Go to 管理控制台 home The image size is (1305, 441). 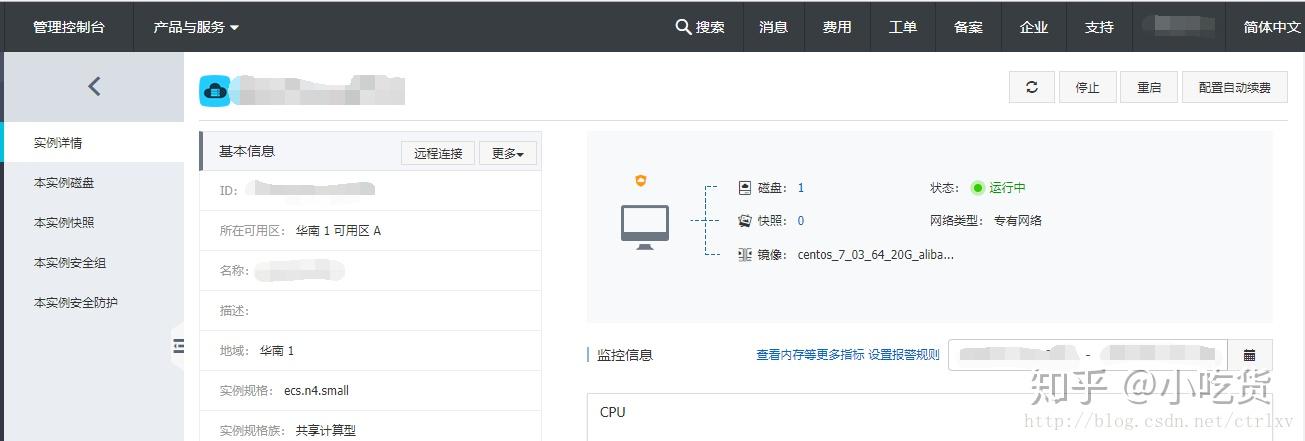[69, 27]
